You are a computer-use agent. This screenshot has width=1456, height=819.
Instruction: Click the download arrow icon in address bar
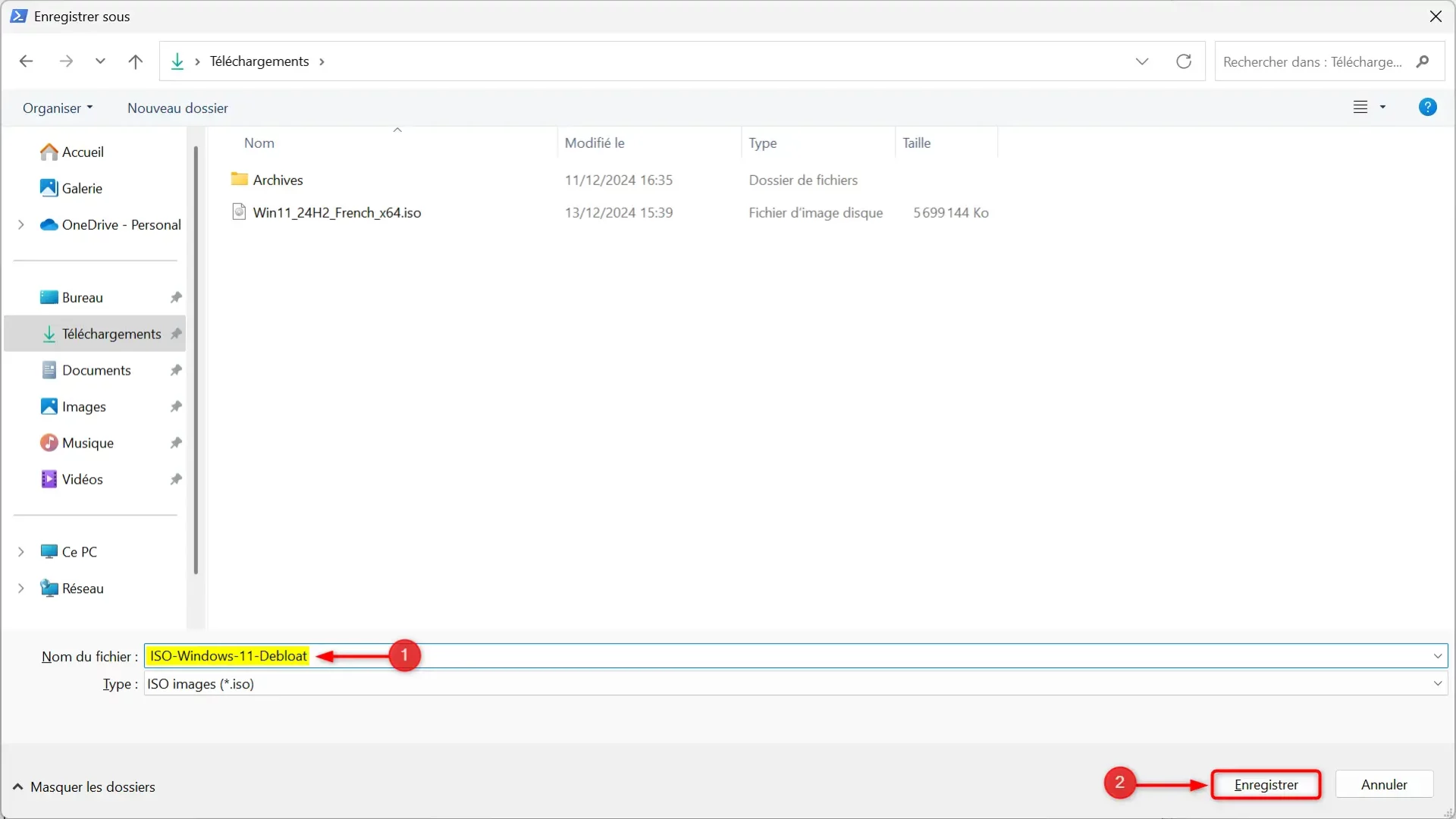(x=177, y=61)
